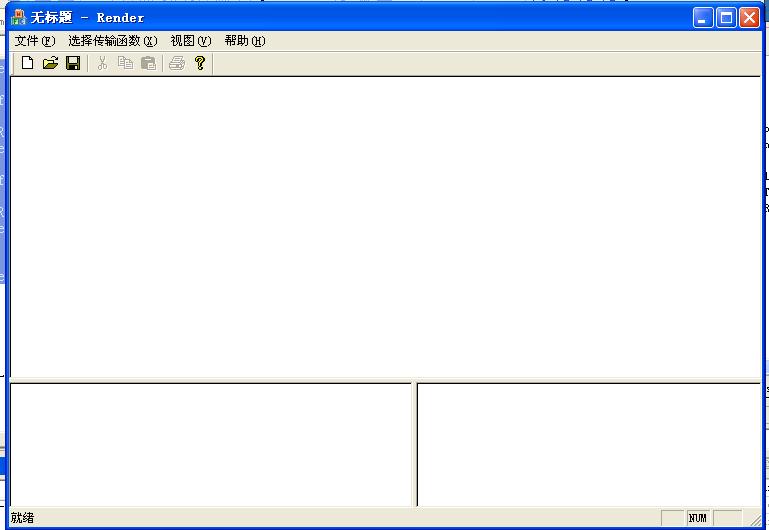
Task: Open the 视图(V) menu
Action: pos(191,41)
